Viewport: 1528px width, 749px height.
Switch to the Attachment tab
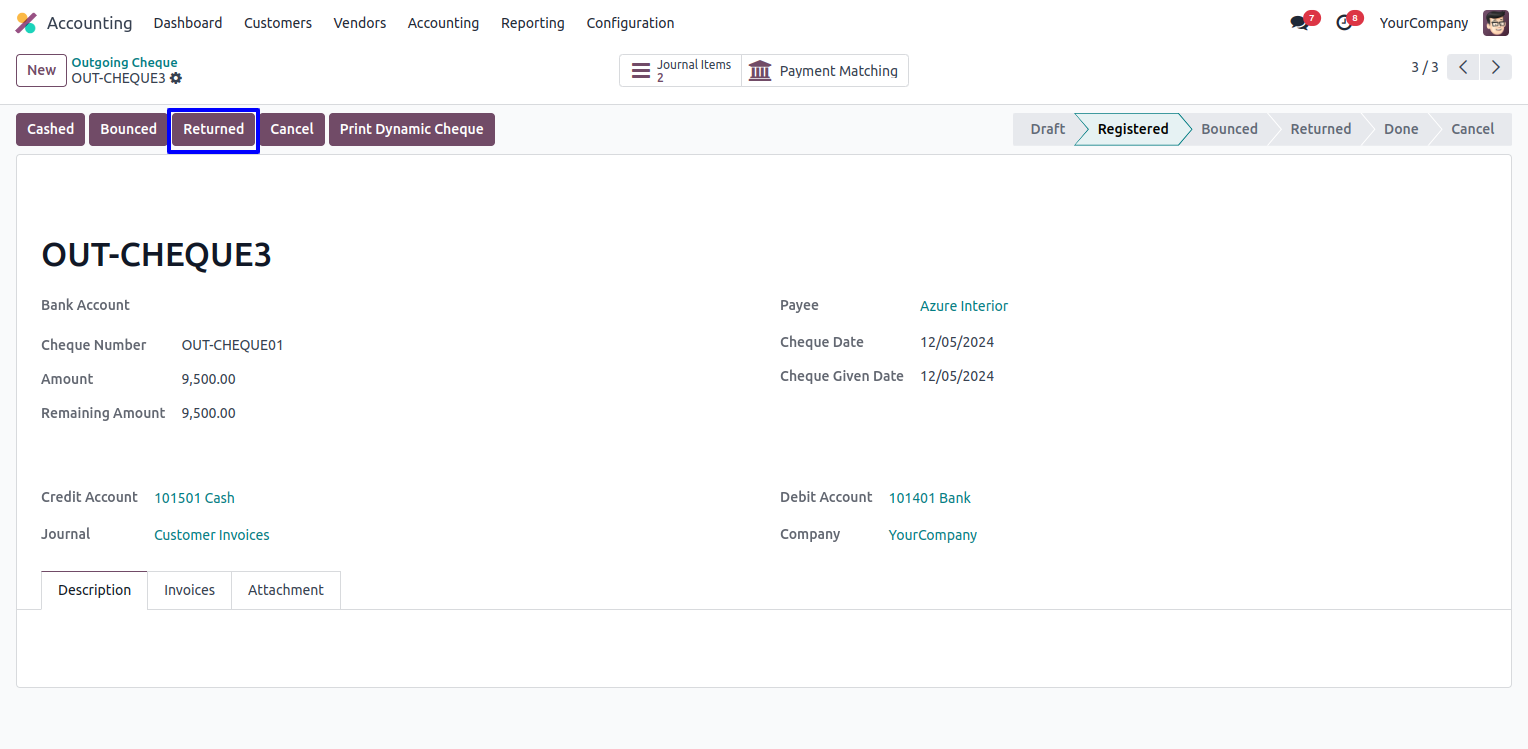click(285, 590)
